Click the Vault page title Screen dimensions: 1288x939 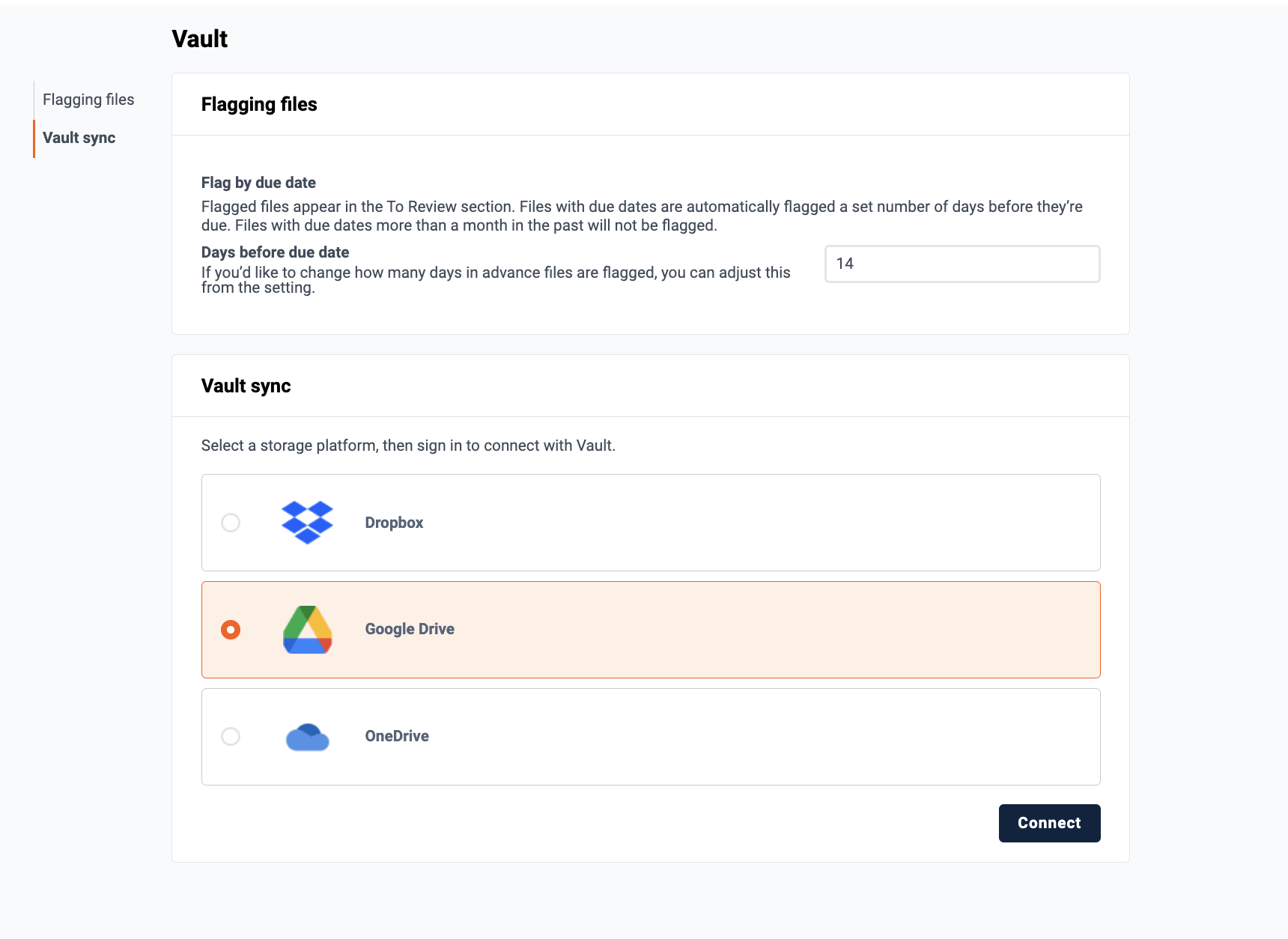pyautogui.click(x=199, y=39)
